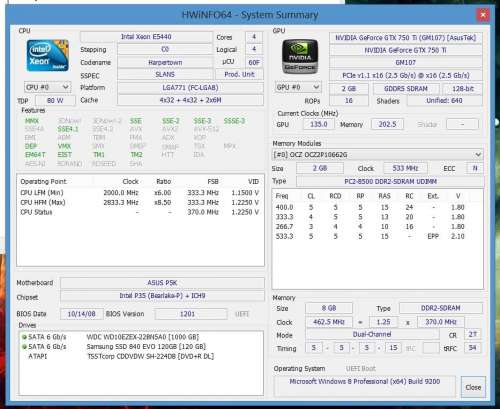The width and height of the screenshot is (500, 409).
Task: Click the PC2-8500 DDR2-SDRAM UDIMM type field
Action: 390,182
